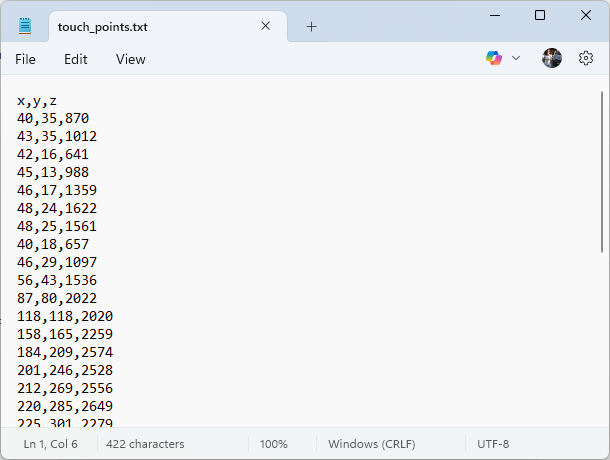
Task: Open the Edit menu
Action: (75, 59)
